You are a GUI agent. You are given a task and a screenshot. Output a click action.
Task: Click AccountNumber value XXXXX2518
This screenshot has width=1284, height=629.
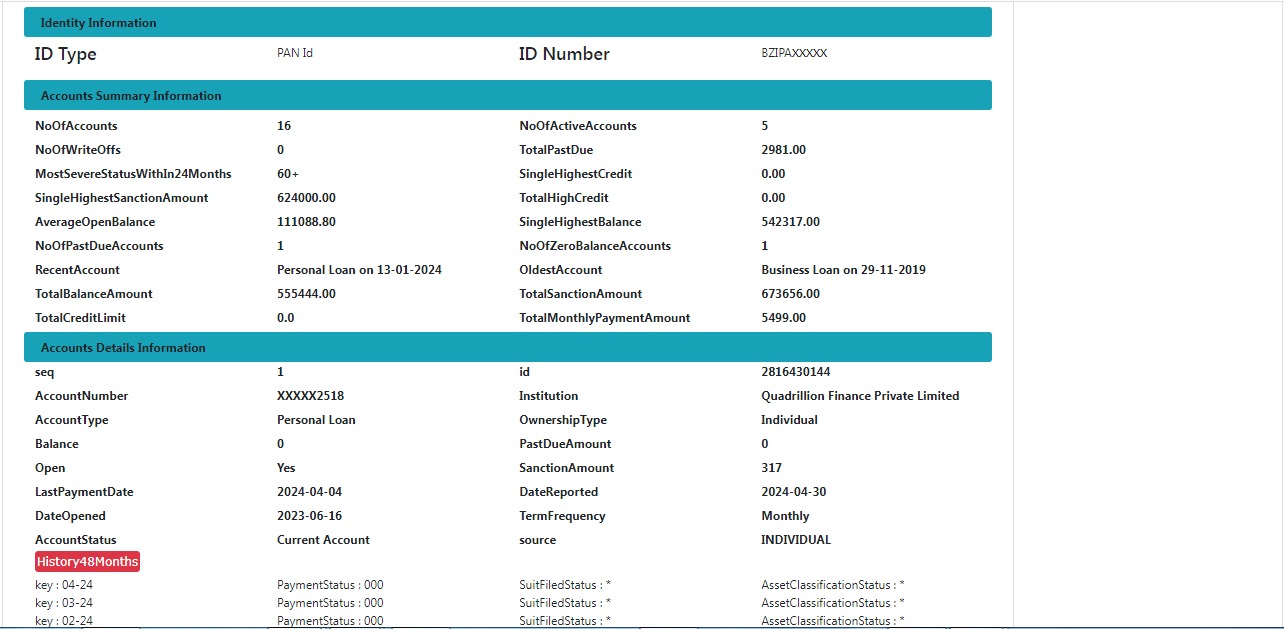coord(310,396)
